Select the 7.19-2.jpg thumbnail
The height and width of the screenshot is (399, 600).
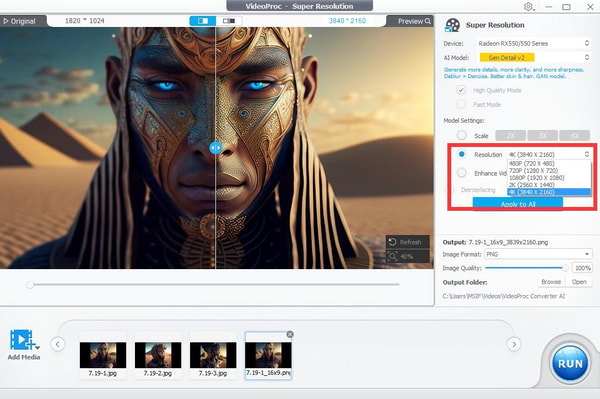pyautogui.click(x=158, y=356)
